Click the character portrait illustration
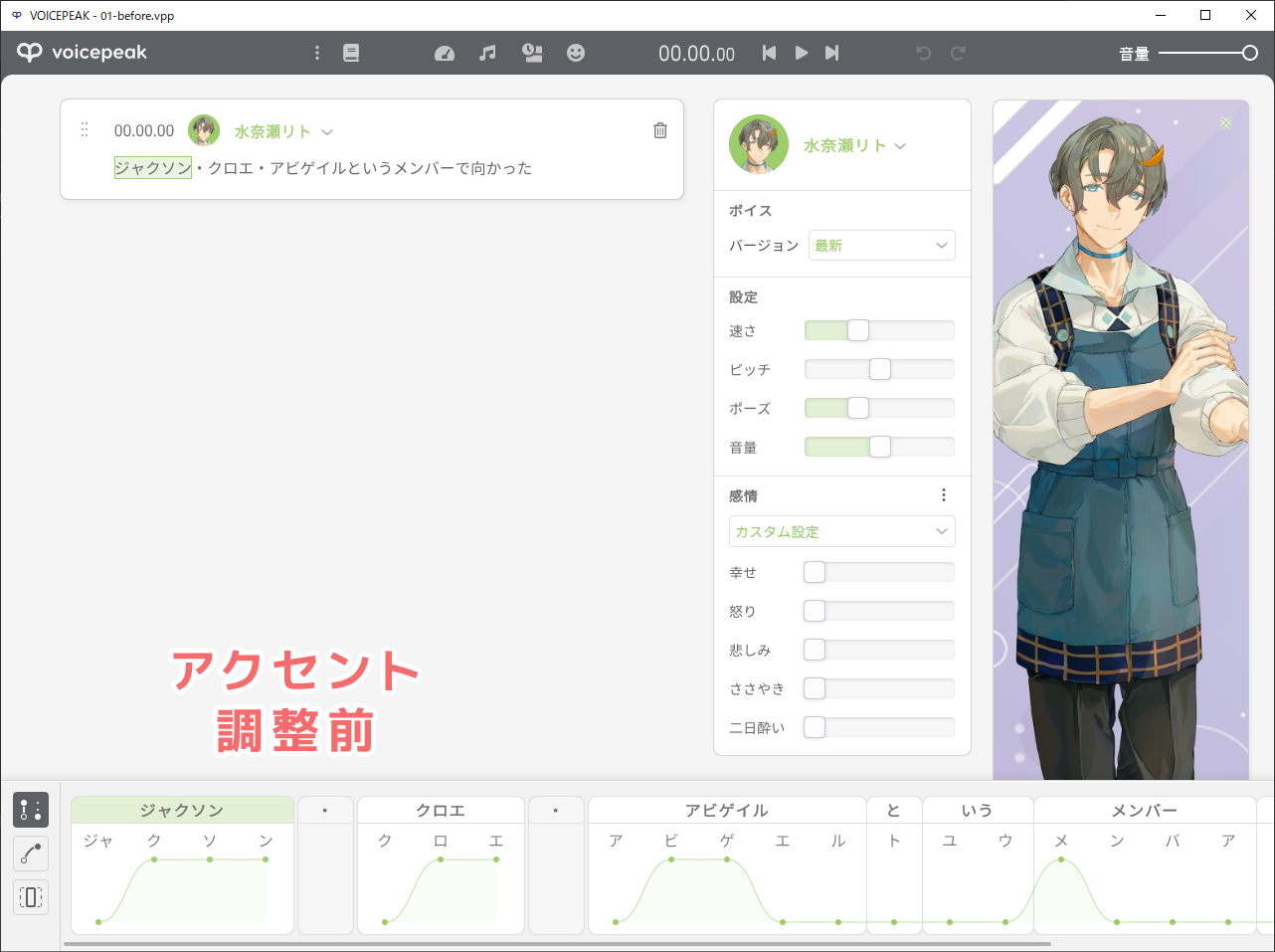The image size is (1275, 952). coord(1121,440)
